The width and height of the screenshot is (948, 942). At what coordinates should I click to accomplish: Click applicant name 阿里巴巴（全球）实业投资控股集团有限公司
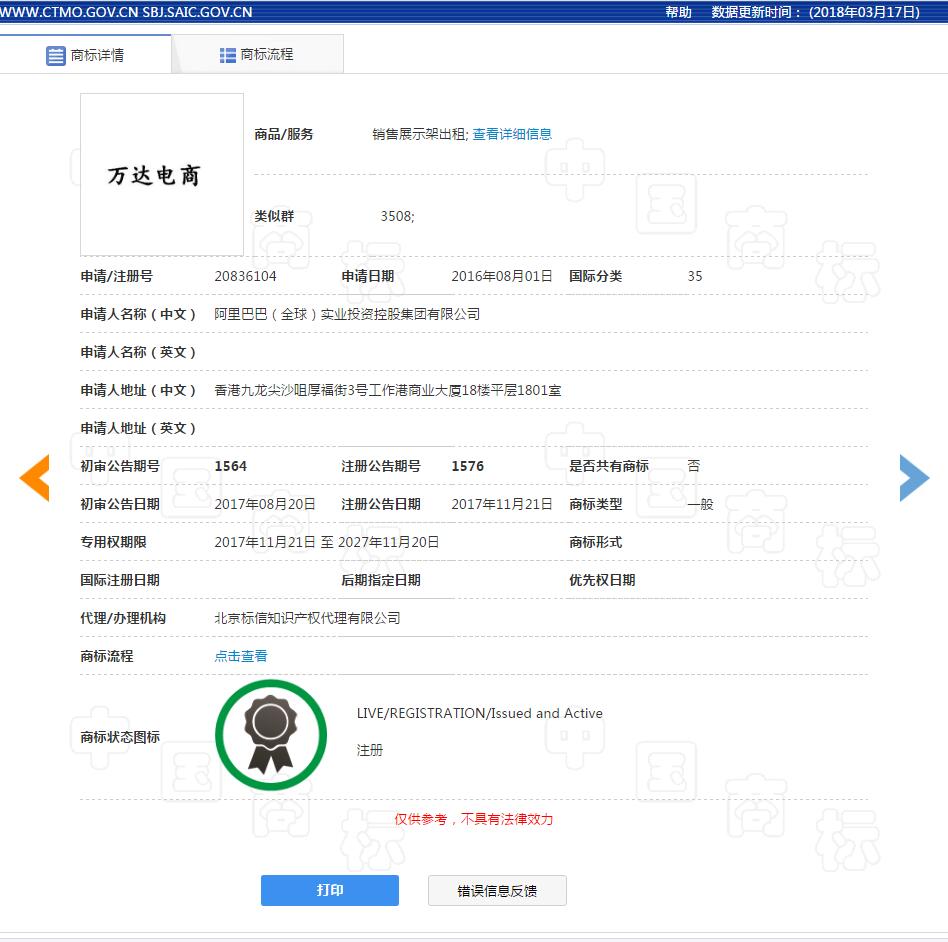click(347, 314)
